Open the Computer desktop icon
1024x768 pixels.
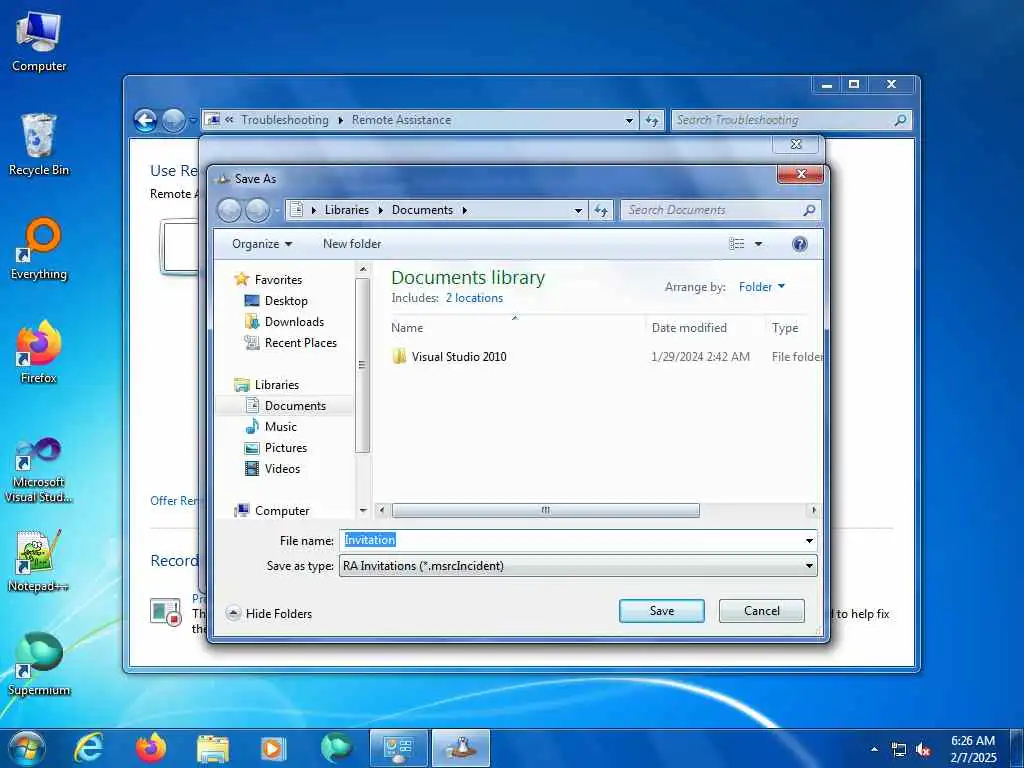pyautogui.click(x=39, y=40)
